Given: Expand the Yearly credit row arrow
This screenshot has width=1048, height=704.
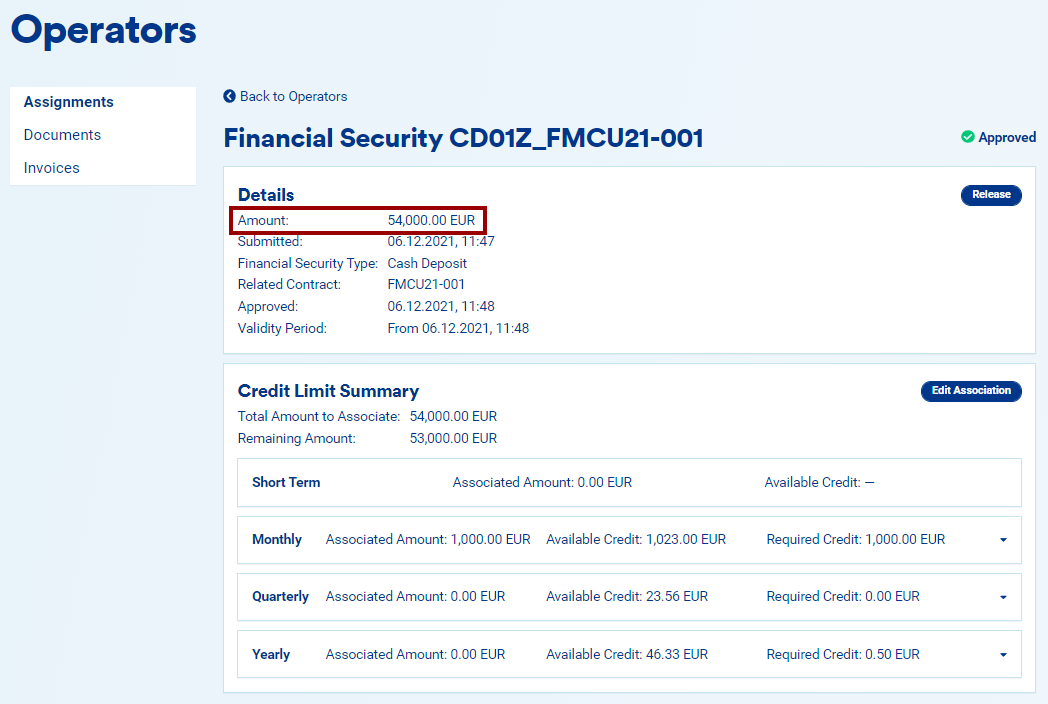Looking at the screenshot, I should pos(1003,655).
